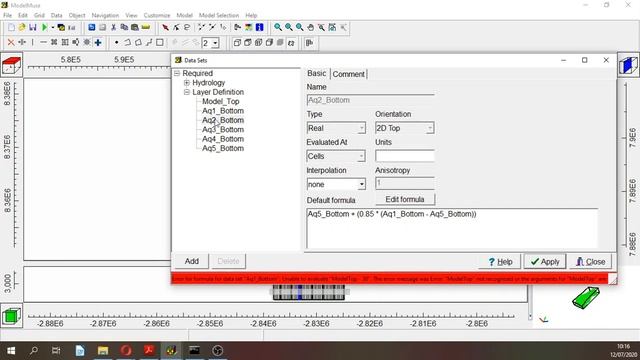The image size is (640, 360).
Task: Open the Windows Start menu
Action: (x=11, y=351)
